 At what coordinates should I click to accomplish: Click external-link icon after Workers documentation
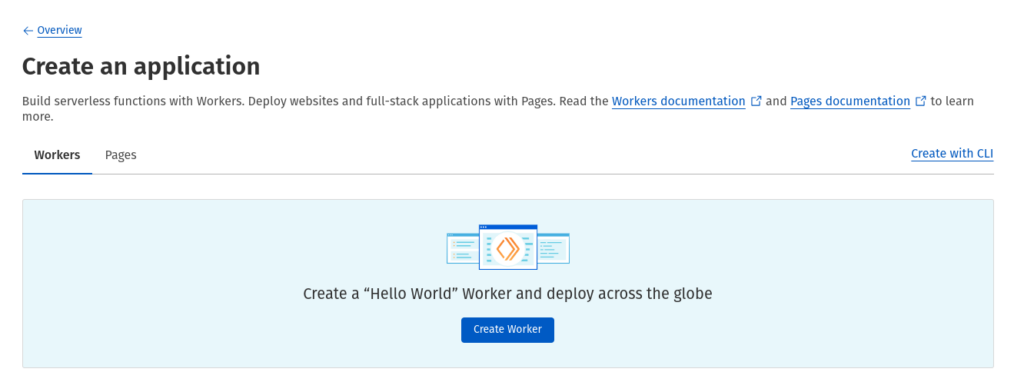(x=756, y=101)
